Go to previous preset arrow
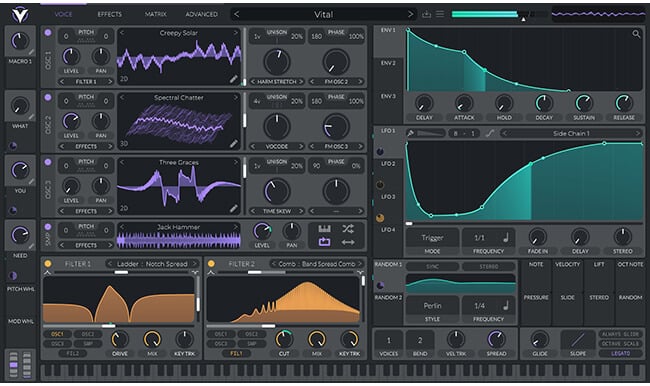The image size is (650, 386). pos(236,14)
